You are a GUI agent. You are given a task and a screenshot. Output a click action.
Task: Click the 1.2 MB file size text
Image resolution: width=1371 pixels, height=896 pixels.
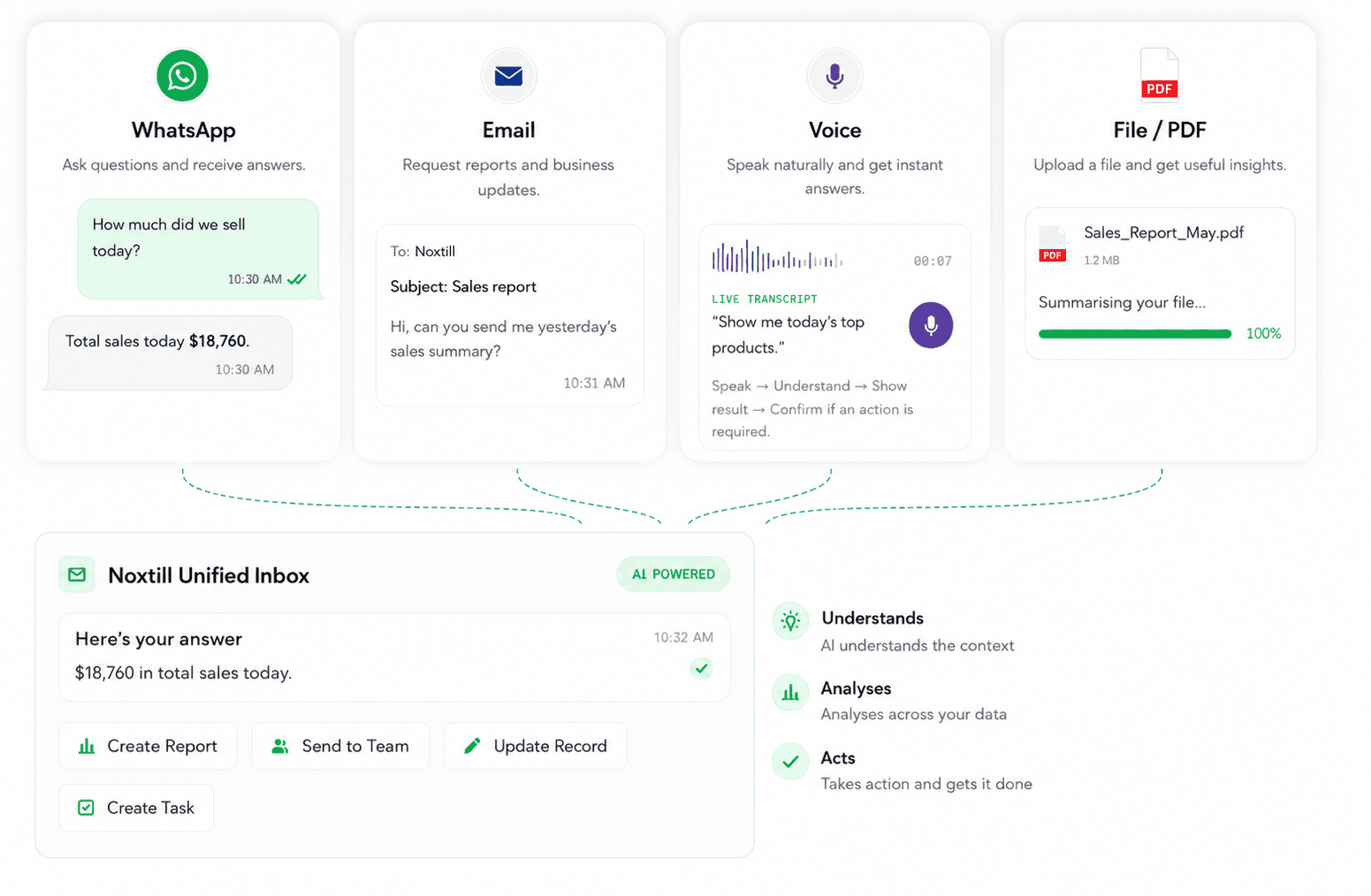point(1101,261)
